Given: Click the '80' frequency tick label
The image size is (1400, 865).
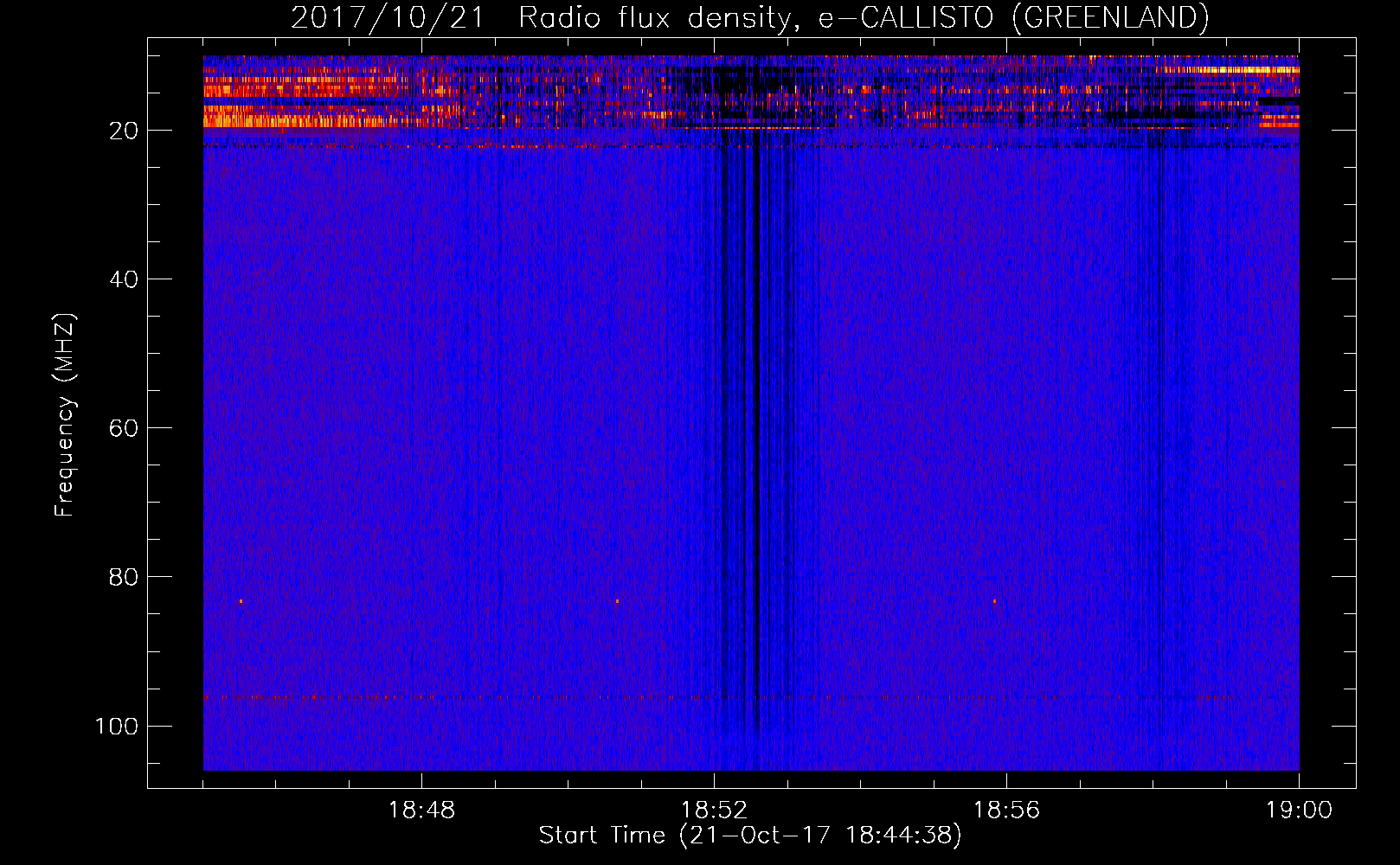Looking at the screenshot, I should click(124, 577).
